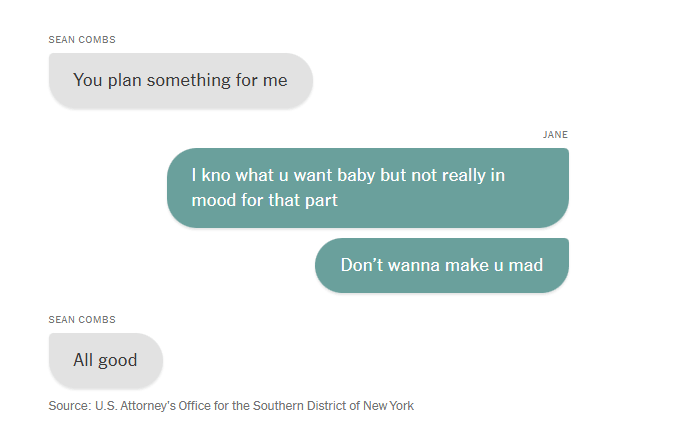Image resolution: width=693 pixels, height=447 pixels.
Task: Click the word 'baby' in teal bubble
Action: (x=356, y=176)
